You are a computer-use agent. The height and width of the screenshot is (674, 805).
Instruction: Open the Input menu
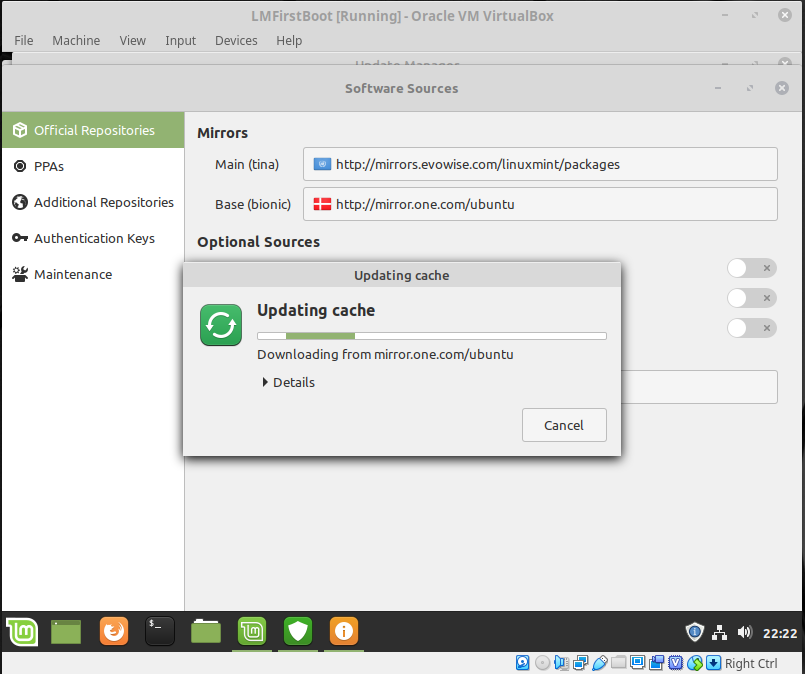point(180,41)
